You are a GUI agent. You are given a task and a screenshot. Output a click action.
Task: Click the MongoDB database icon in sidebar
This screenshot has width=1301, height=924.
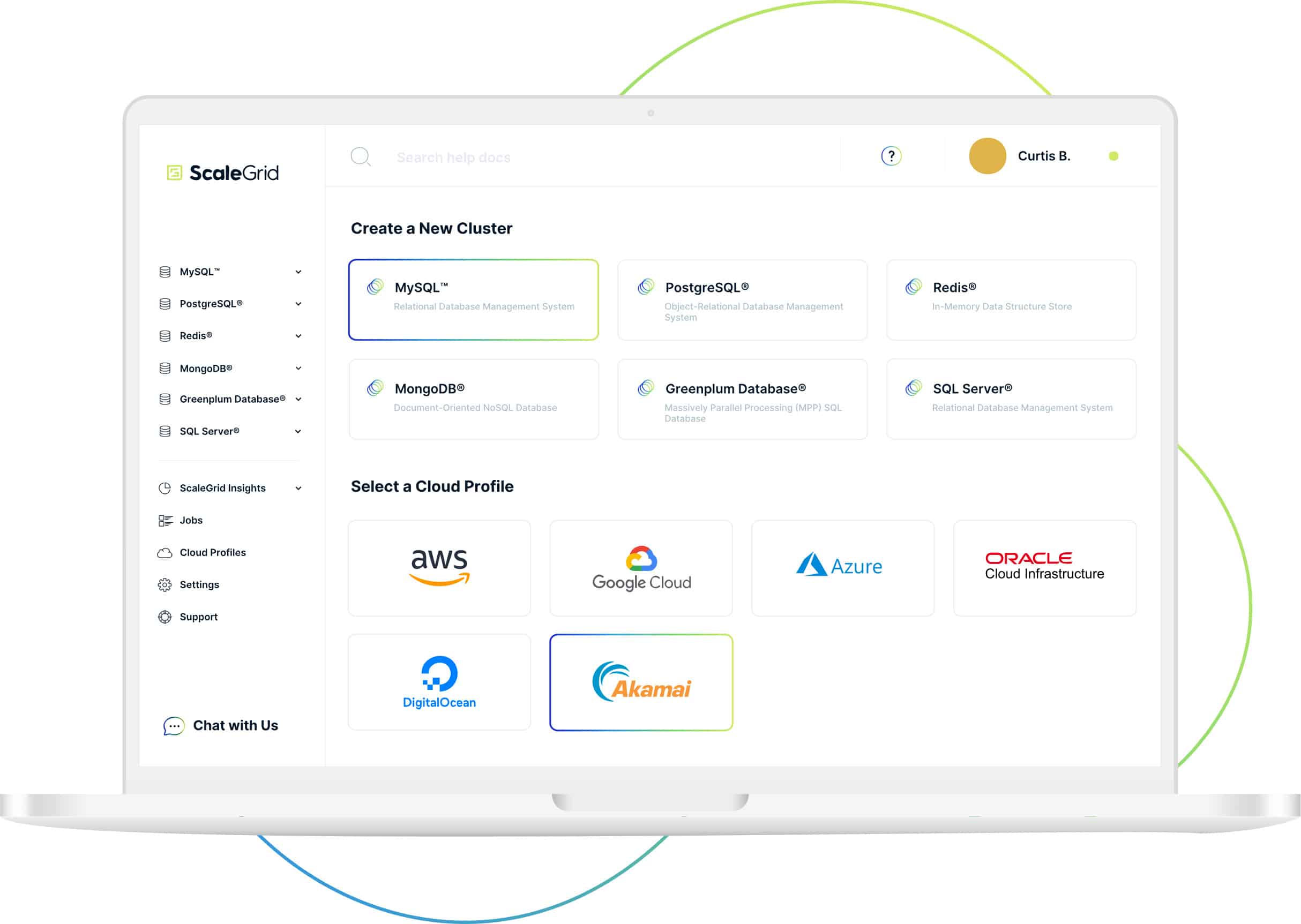point(165,368)
